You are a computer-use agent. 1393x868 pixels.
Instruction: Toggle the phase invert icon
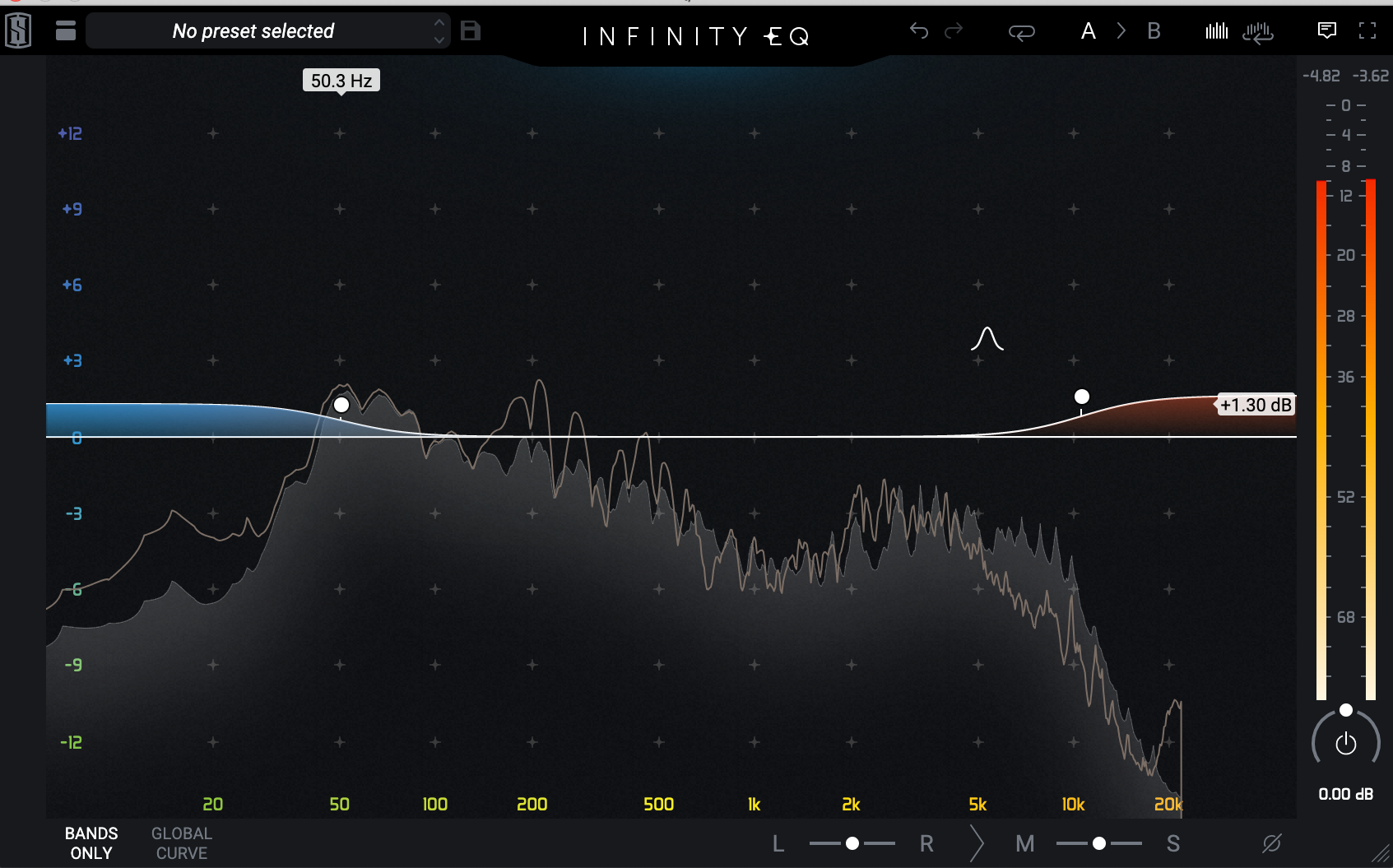[1272, 843]
